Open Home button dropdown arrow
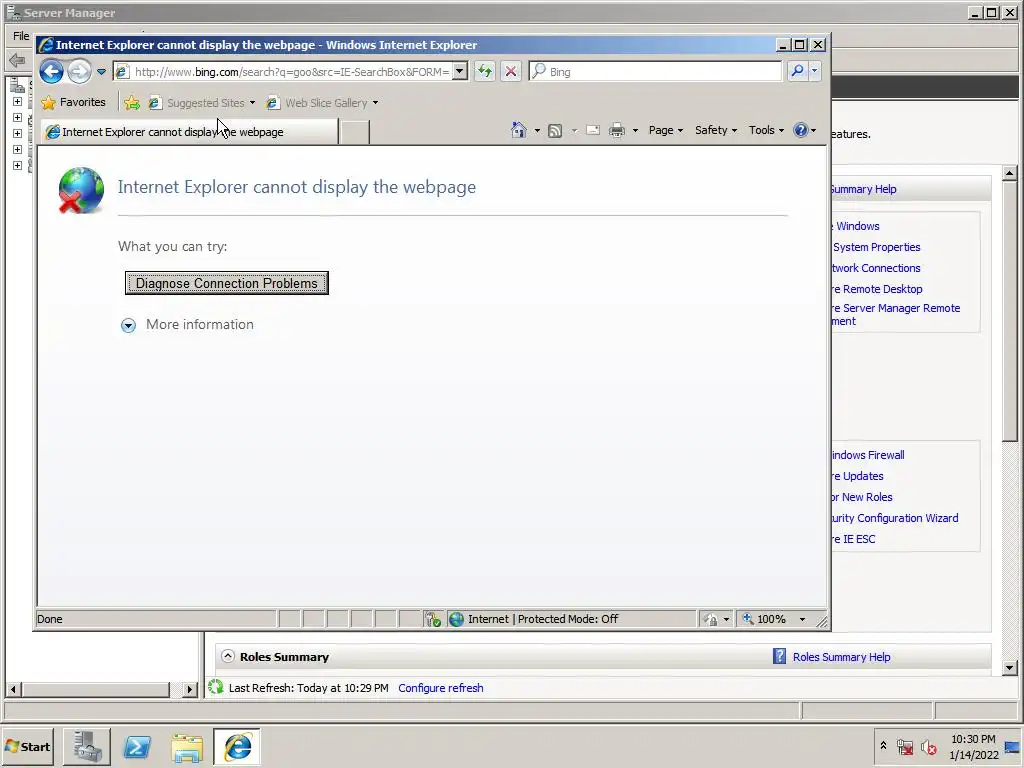This screenshot has height=768, width=1024. pos(537,131)
